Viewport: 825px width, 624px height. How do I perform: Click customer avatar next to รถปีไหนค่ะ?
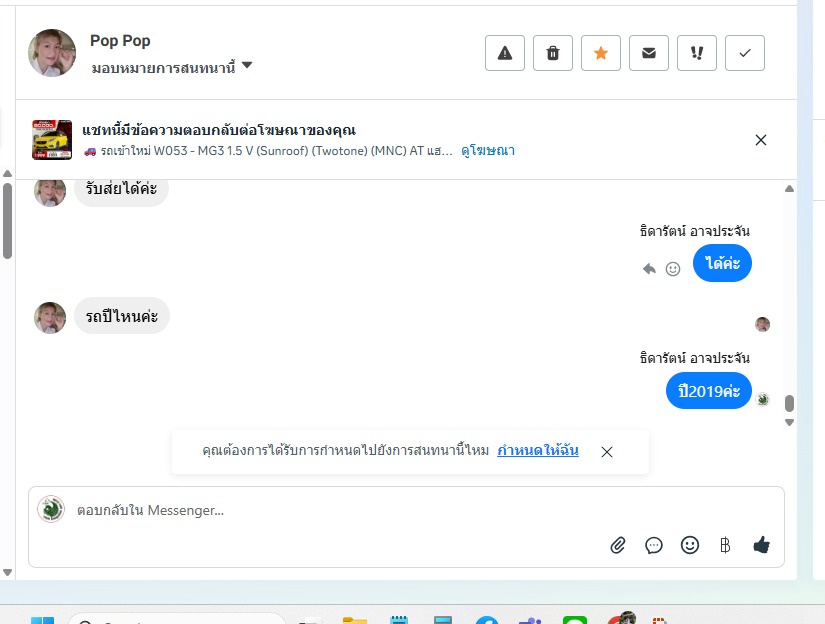pyautogui.click(x=50, y=318)
